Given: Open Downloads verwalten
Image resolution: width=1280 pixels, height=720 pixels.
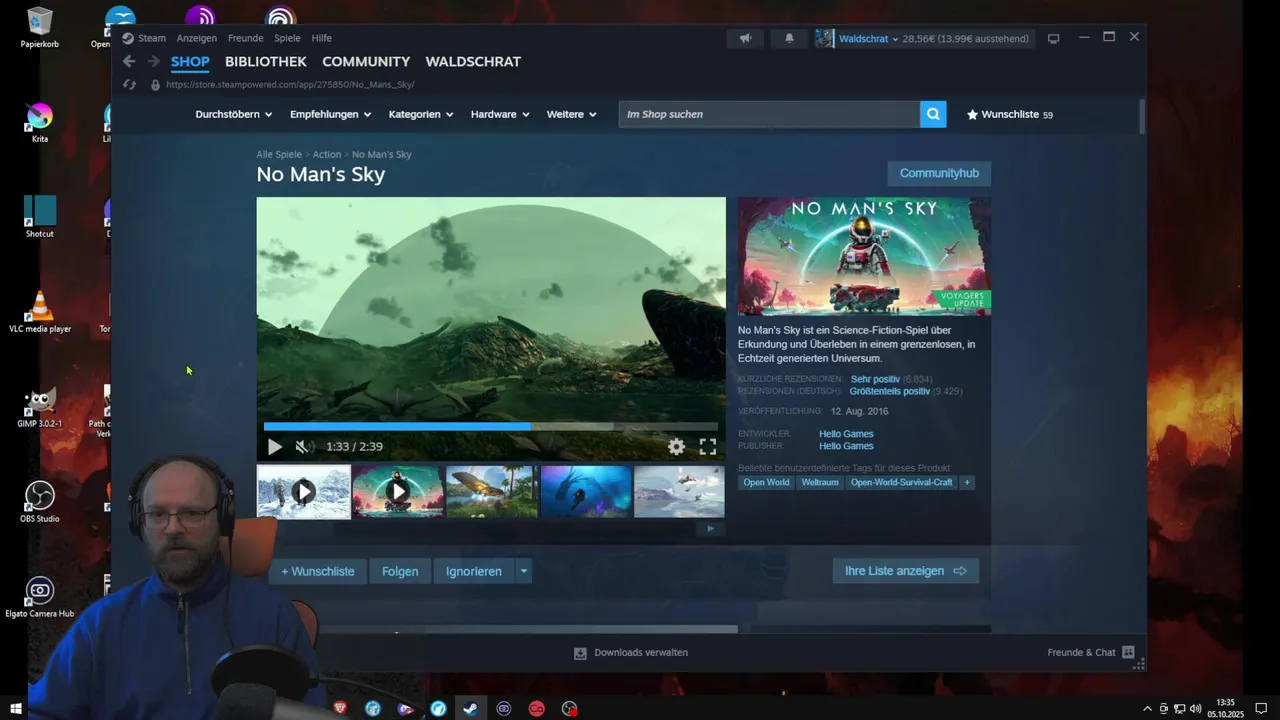Looking at the screenshot, I should 631,653.
